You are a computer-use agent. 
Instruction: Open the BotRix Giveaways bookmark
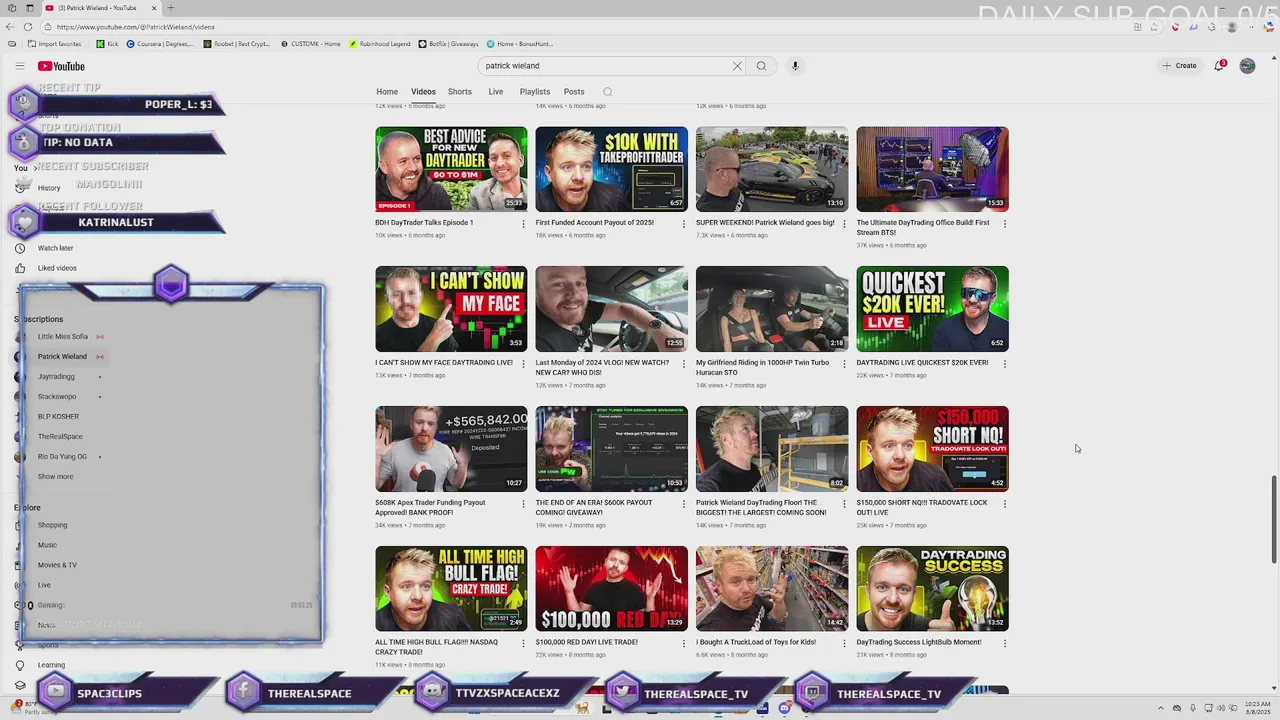coord(448,44)
